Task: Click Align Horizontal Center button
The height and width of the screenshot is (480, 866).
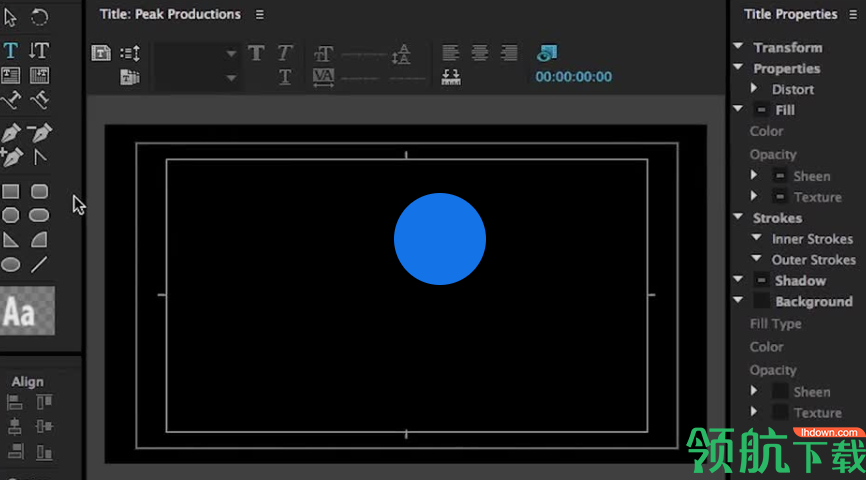Action: click(x=15, y=427)
